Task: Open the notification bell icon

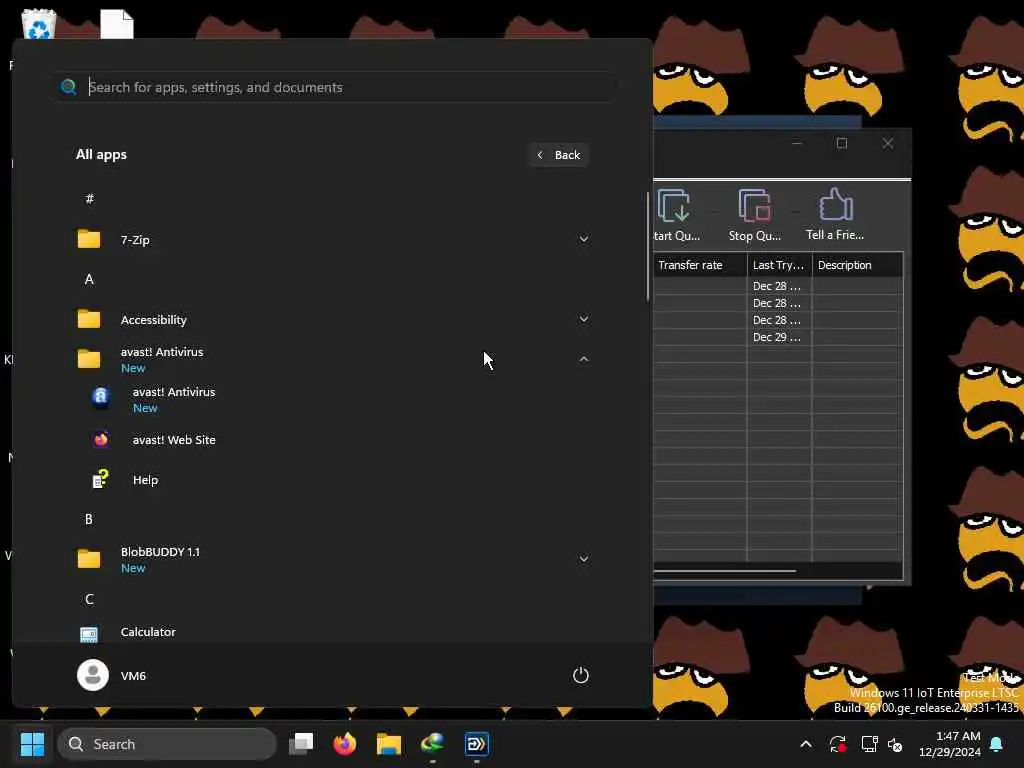Action: (x=997, y=744)
